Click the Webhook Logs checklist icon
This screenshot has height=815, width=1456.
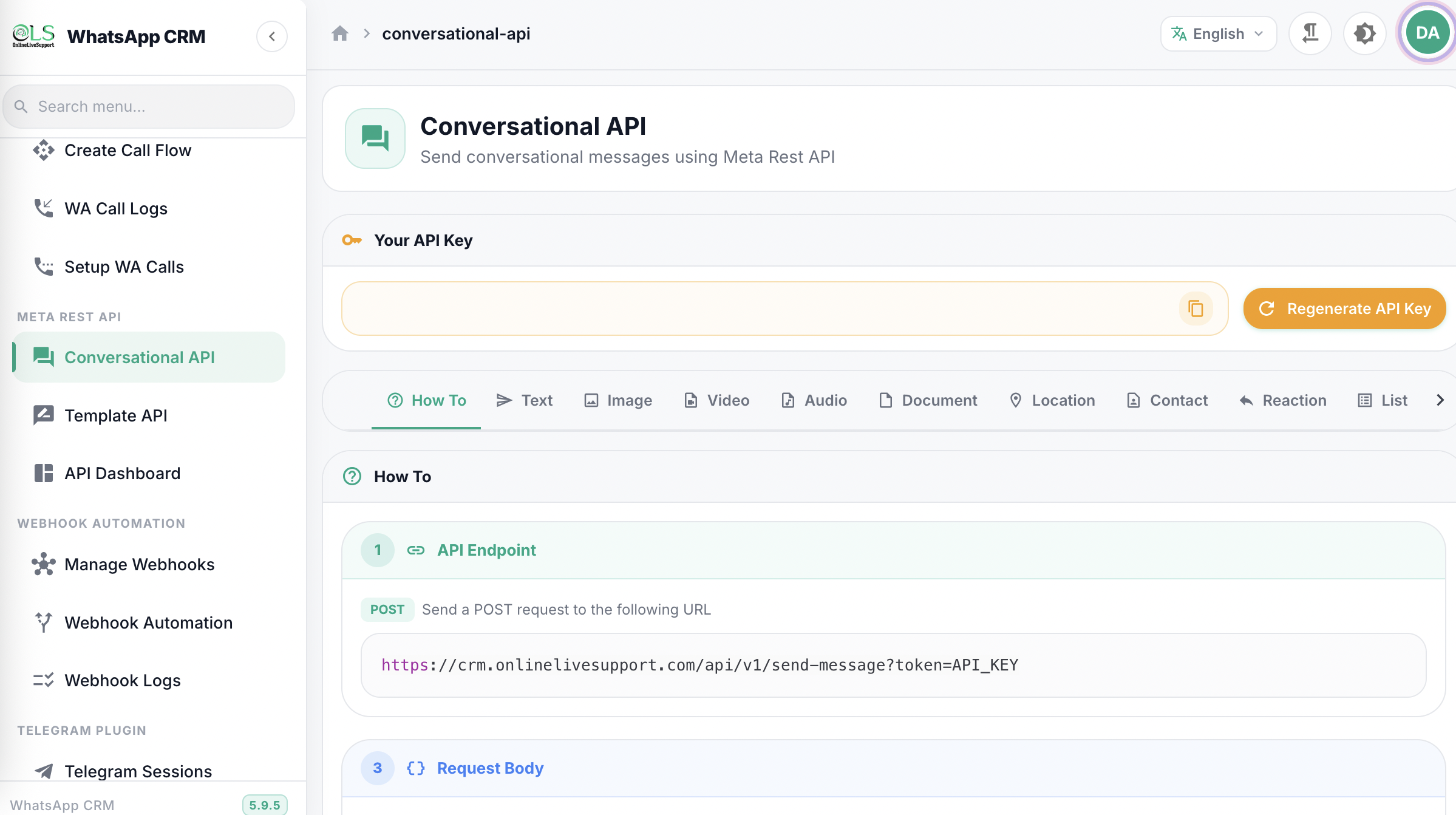(43, 680)
